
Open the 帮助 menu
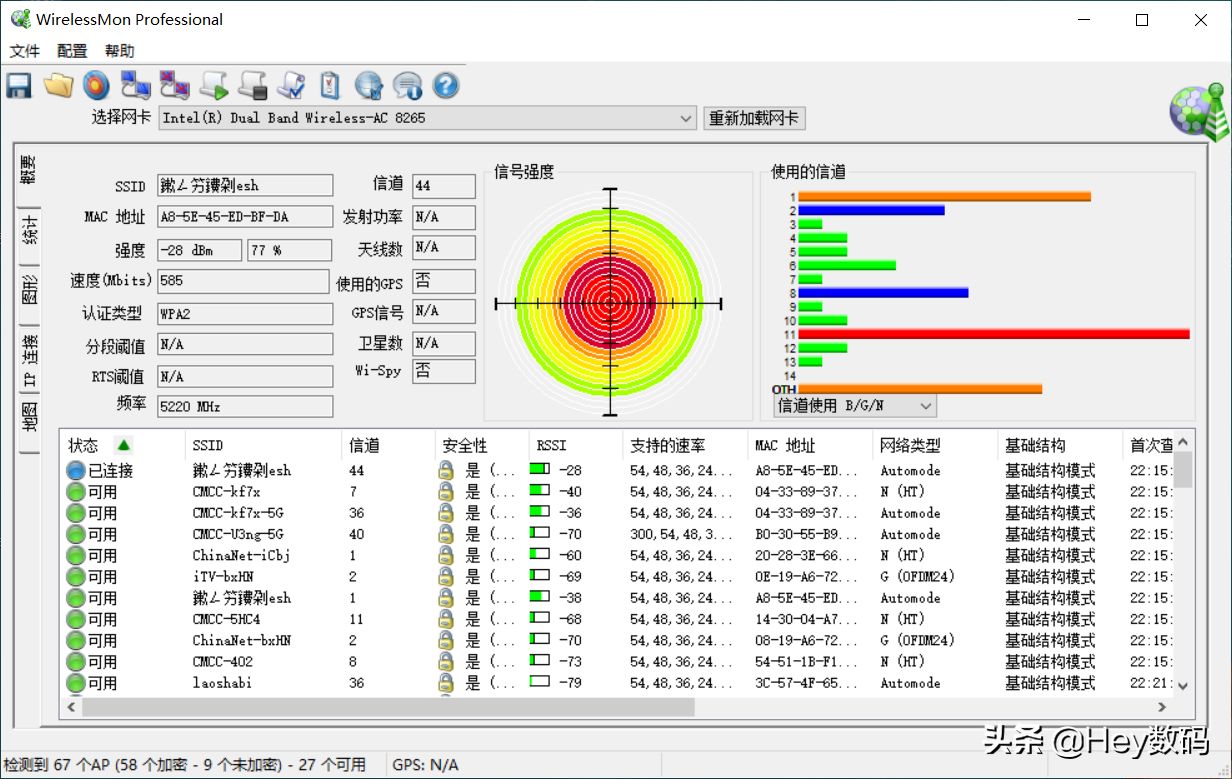[x=119, y=51]
